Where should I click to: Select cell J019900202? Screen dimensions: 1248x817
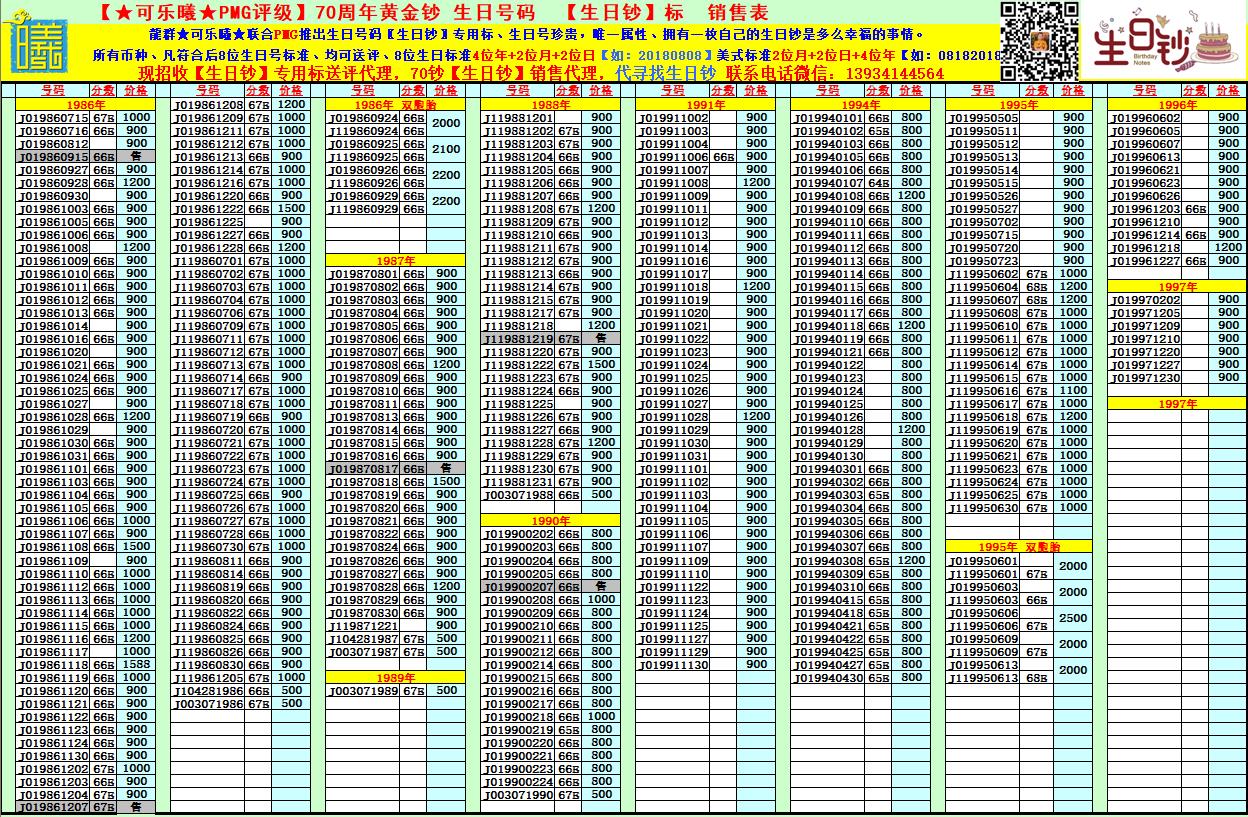(519, 534)
